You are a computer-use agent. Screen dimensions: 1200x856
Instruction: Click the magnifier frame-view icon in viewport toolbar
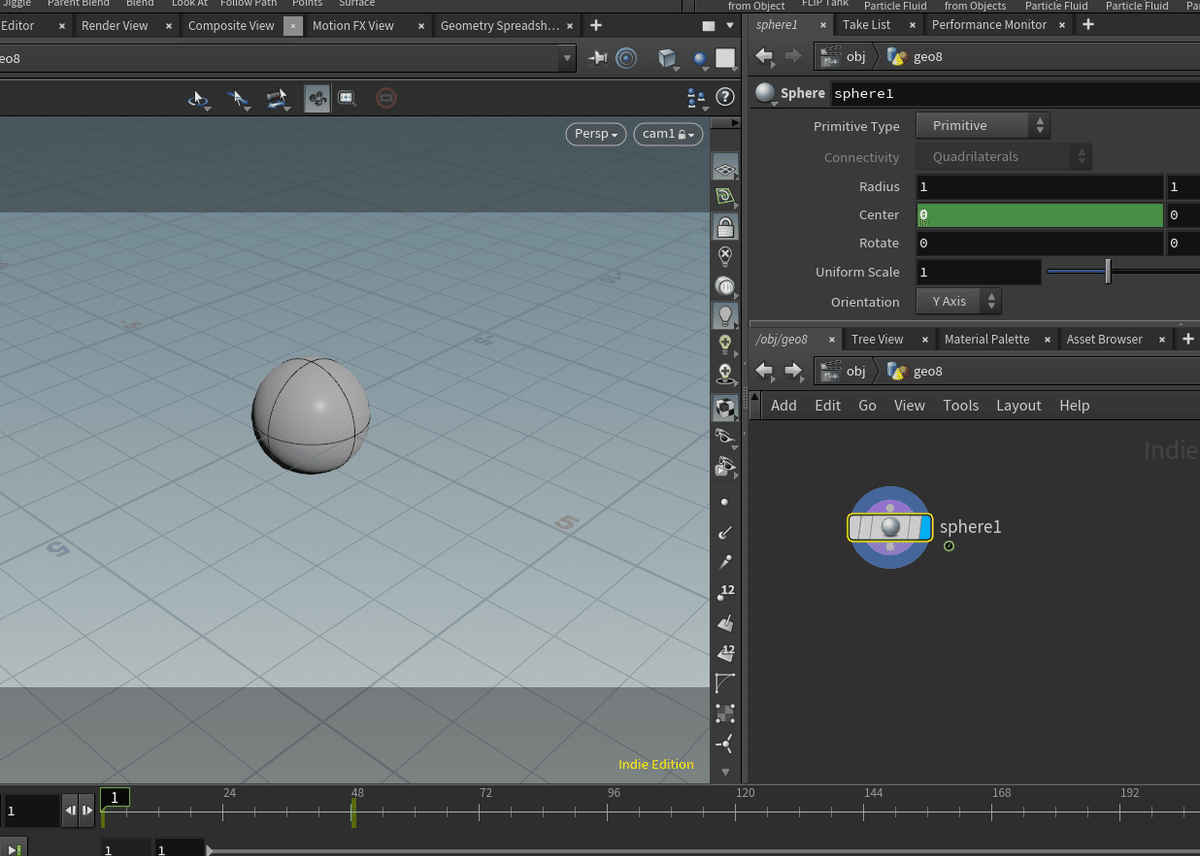click(x=347, y=98)
